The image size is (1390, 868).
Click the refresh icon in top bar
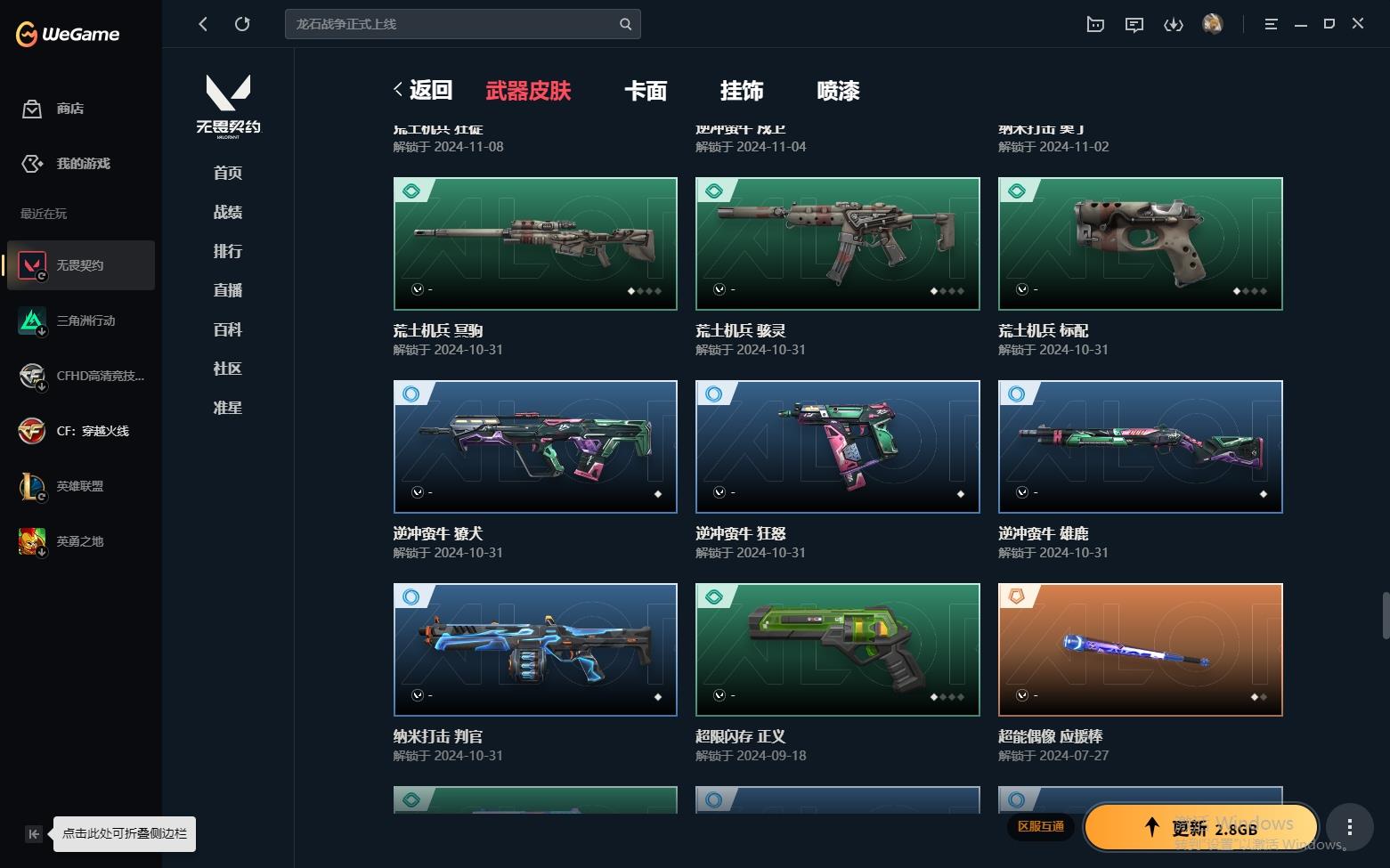tap(242, 24)
